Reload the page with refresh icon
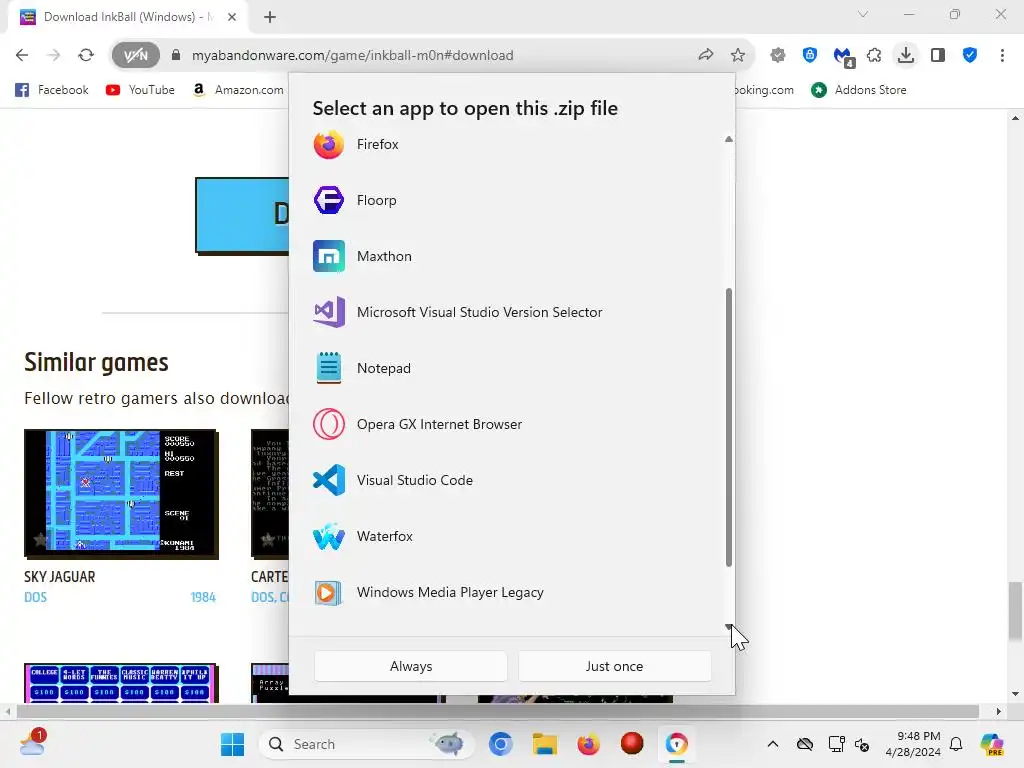The width and height of the screenshot is (1024, 768). 86,55
